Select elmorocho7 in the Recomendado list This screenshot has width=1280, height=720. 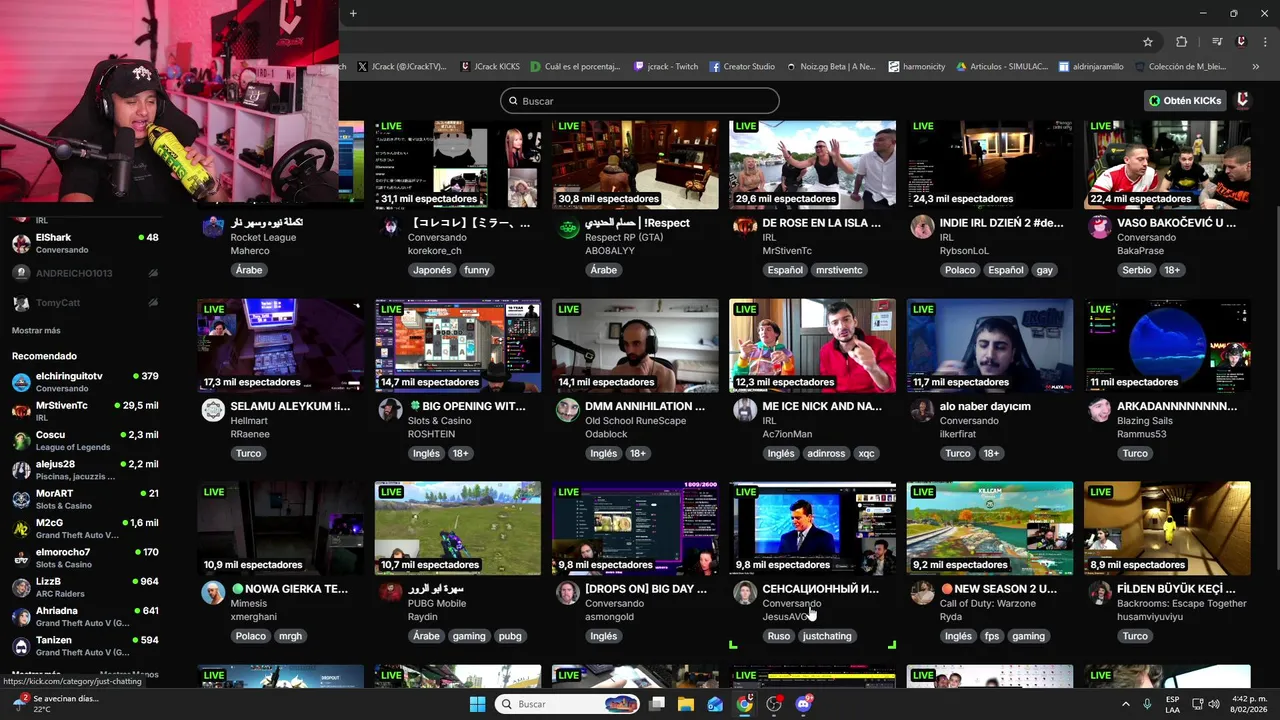[x=85, y=558]
